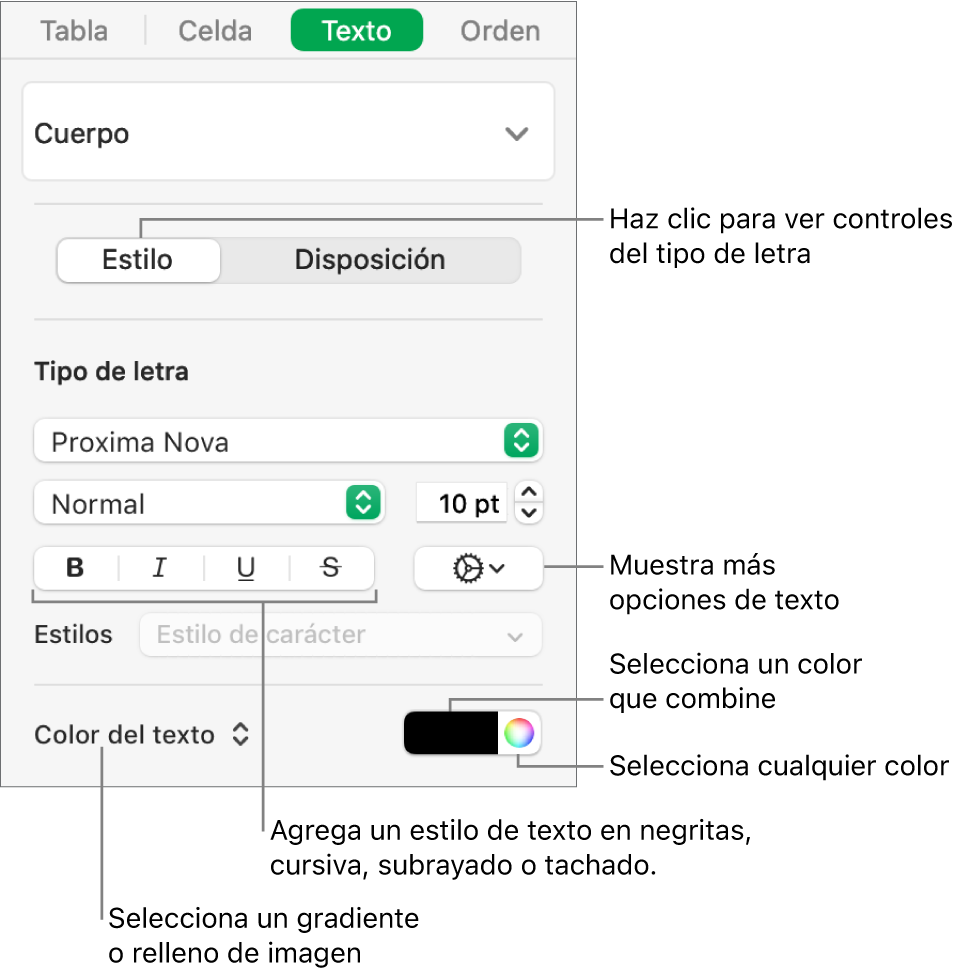Select the Texto tab
967x980 pixels.
click(x=357, y=30)
